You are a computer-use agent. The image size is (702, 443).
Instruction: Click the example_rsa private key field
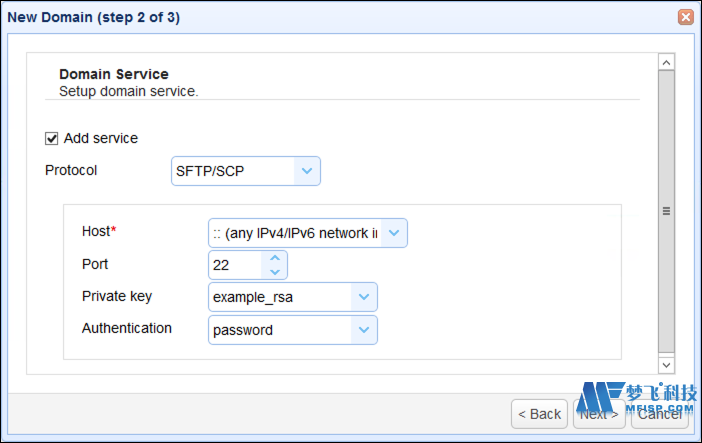[280, 297]
